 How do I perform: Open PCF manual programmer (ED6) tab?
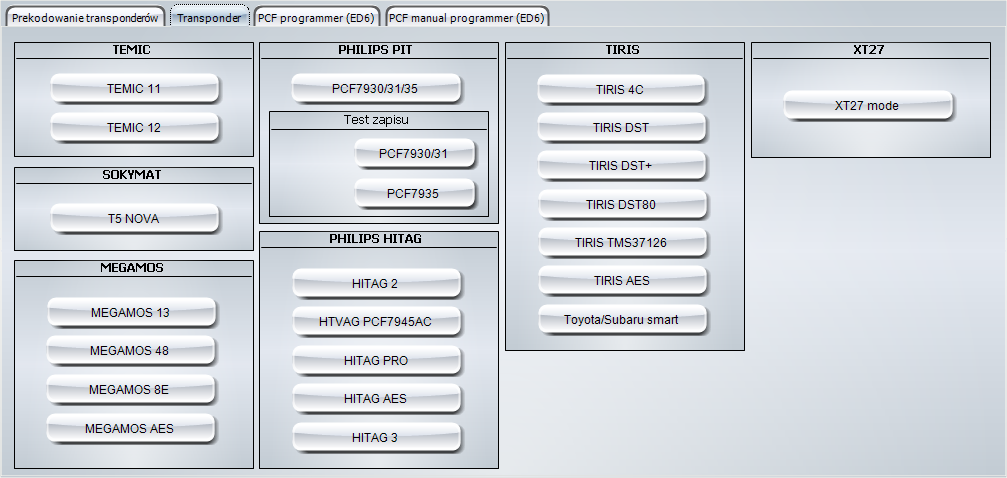[467, 17]
